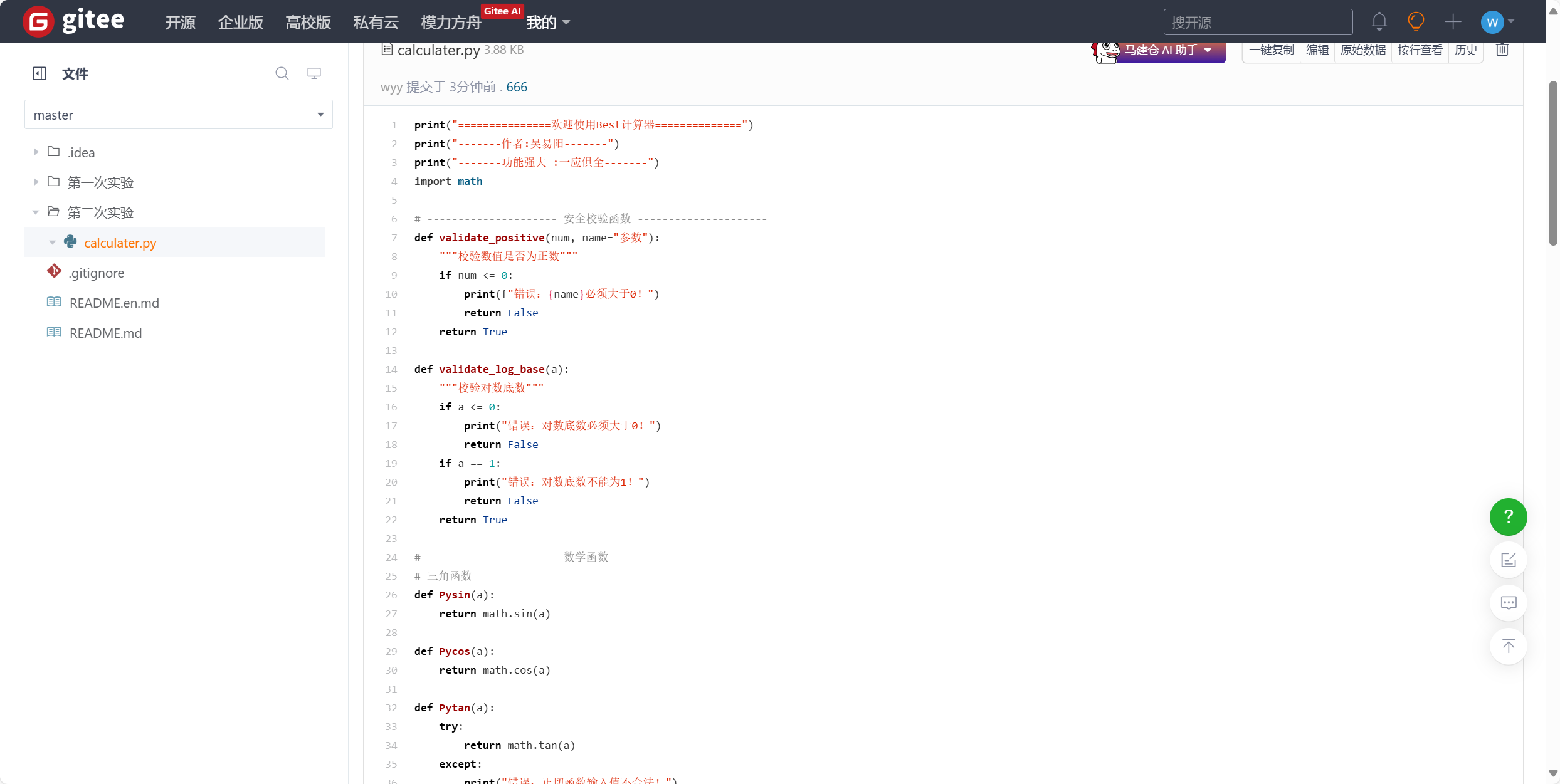This screenshot has height=784, width=1560.
Task: Open the chat feedback bubble icon
Action: (x=1508, y=603)
